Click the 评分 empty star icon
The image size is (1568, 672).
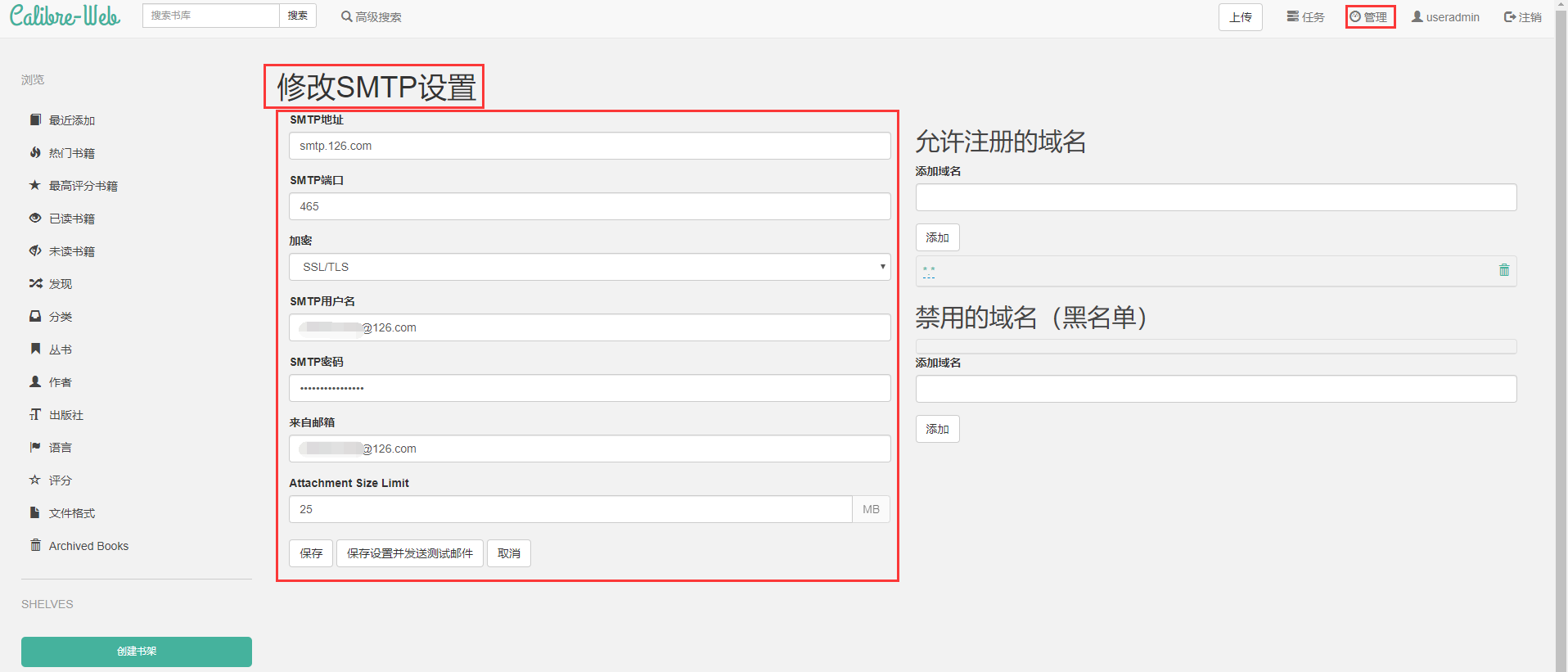pyautogui.click(x=35, y=480)
